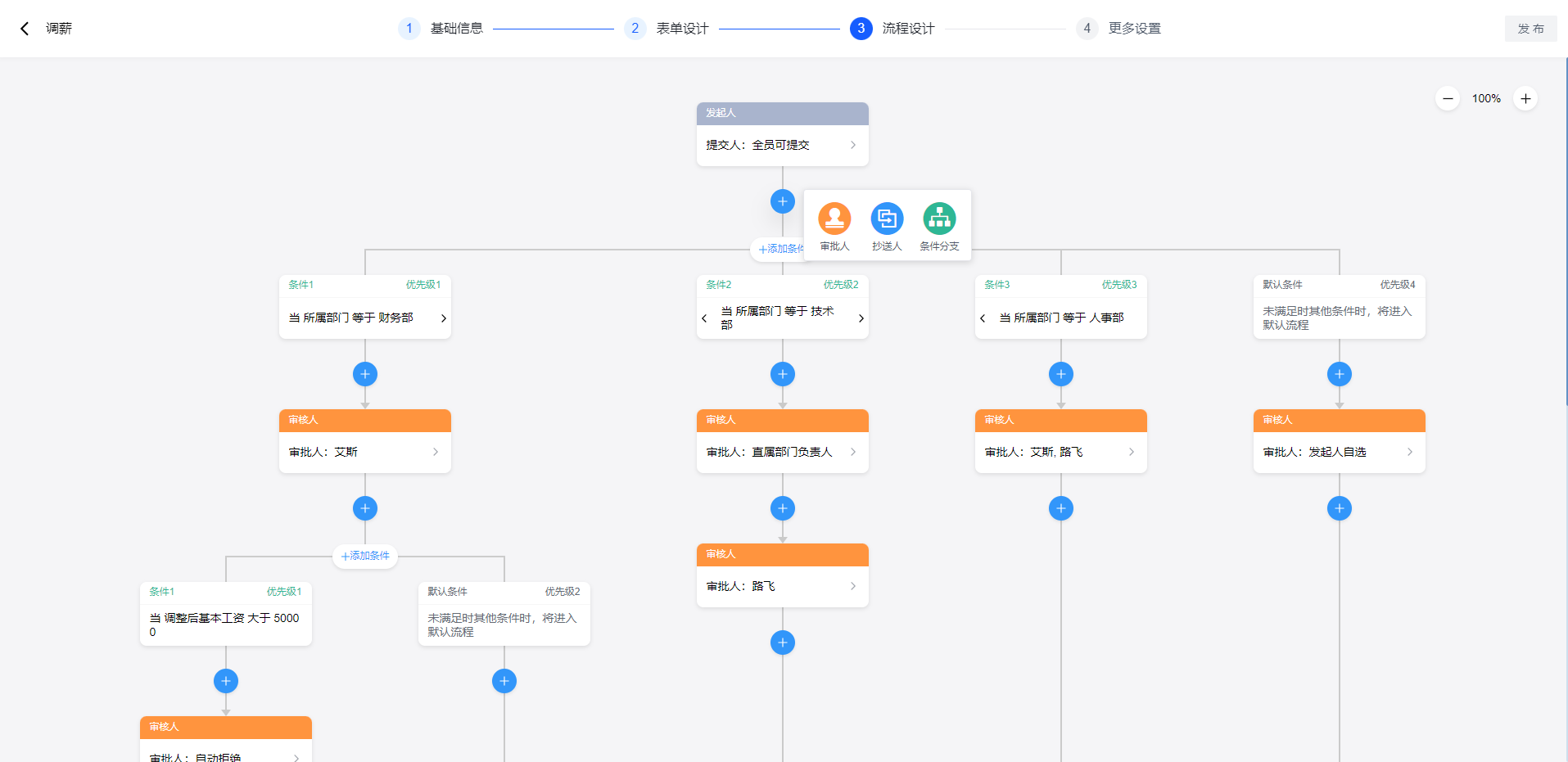Open settings of 提交人 全员可提交 via its chevron
Image resolution: width=1568 pixels, height=762 pixels.
pyautogui.click(x=852, y=145)
